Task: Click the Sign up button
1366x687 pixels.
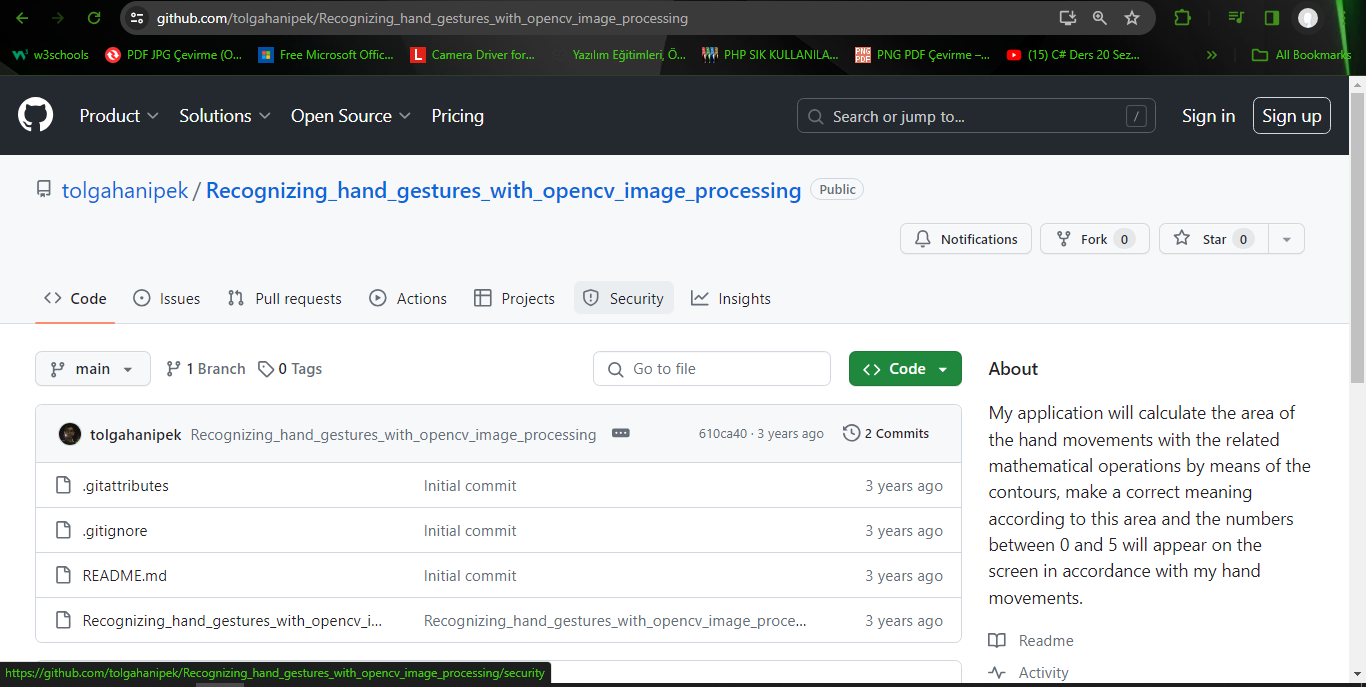Action: pyautogui.click(x=1291, y=116)
